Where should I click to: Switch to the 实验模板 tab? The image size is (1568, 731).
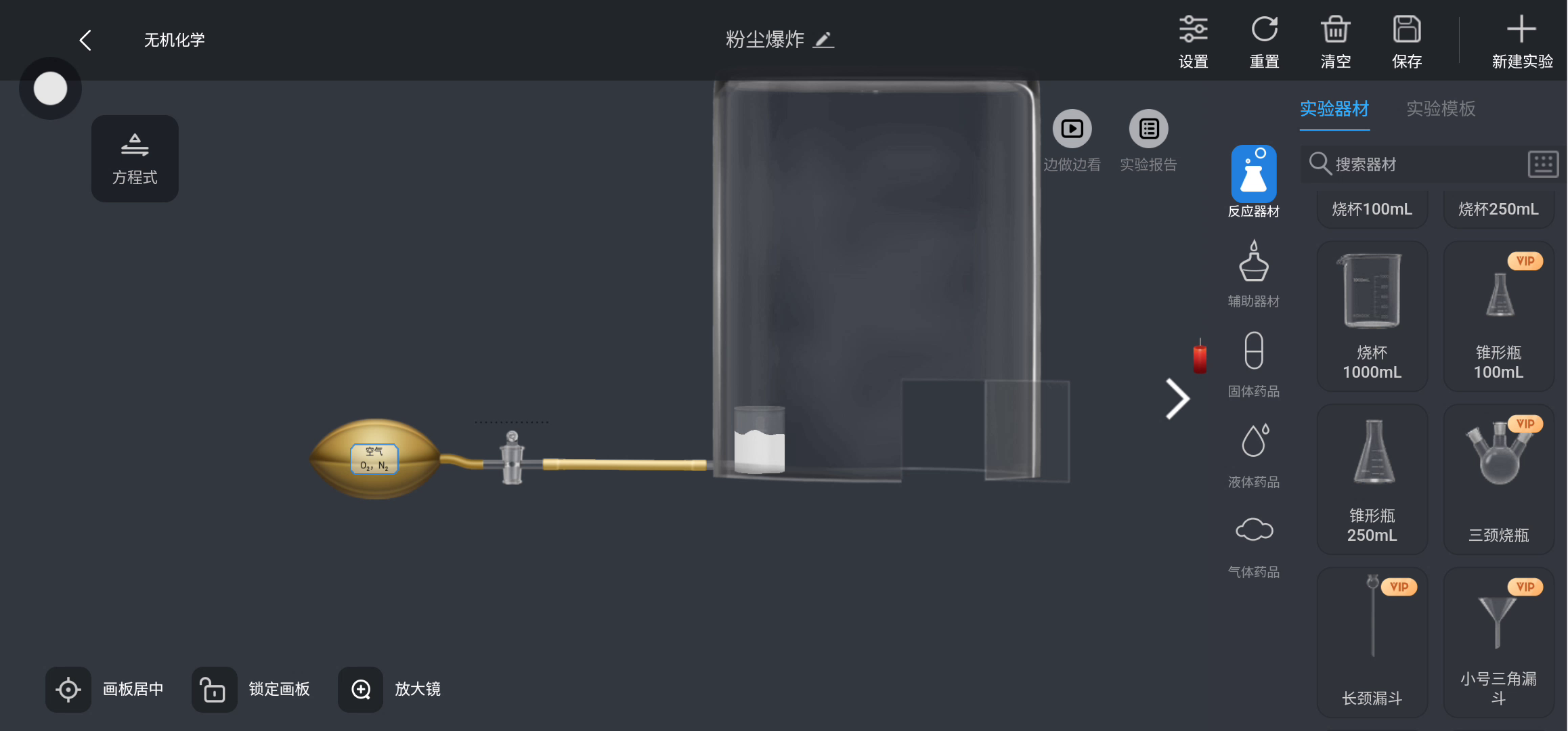click(x=1441, y=109)
